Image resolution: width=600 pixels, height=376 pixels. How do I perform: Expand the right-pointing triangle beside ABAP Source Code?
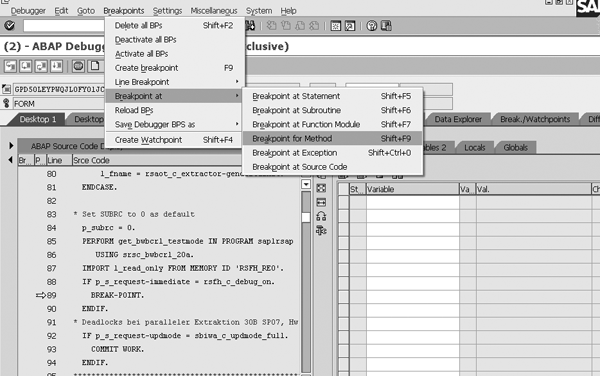click(x=11, y=145)
